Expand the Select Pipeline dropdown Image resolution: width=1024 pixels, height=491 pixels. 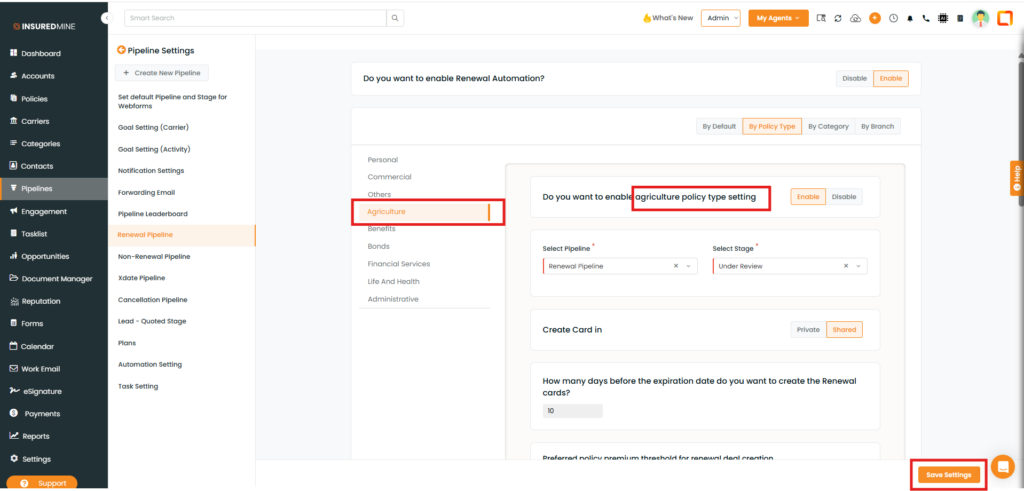tap(689, 266)
